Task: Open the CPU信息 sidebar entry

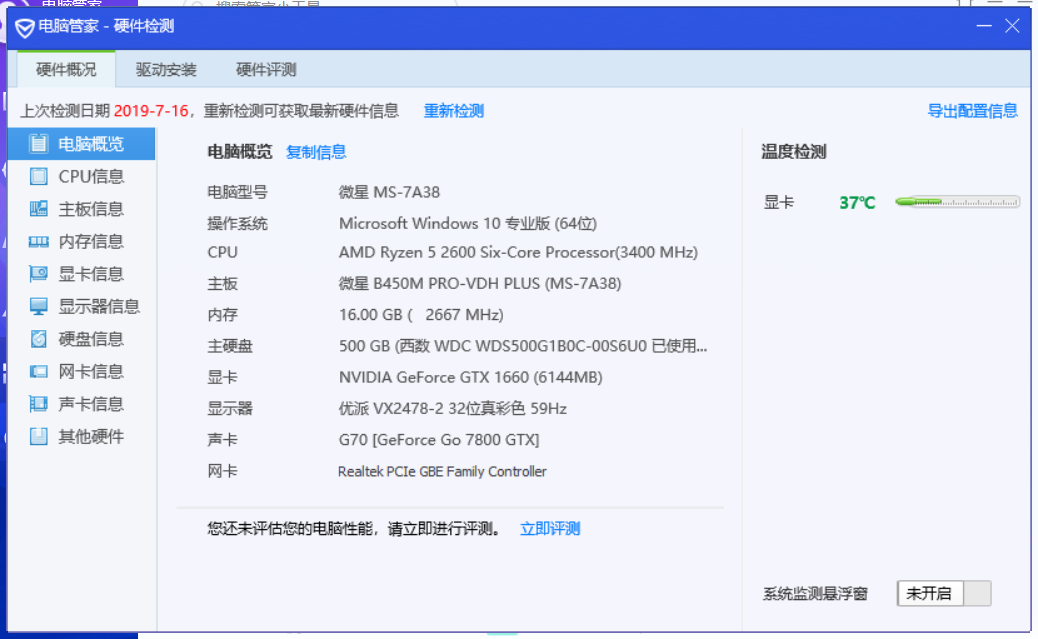Action: [82, 176]
